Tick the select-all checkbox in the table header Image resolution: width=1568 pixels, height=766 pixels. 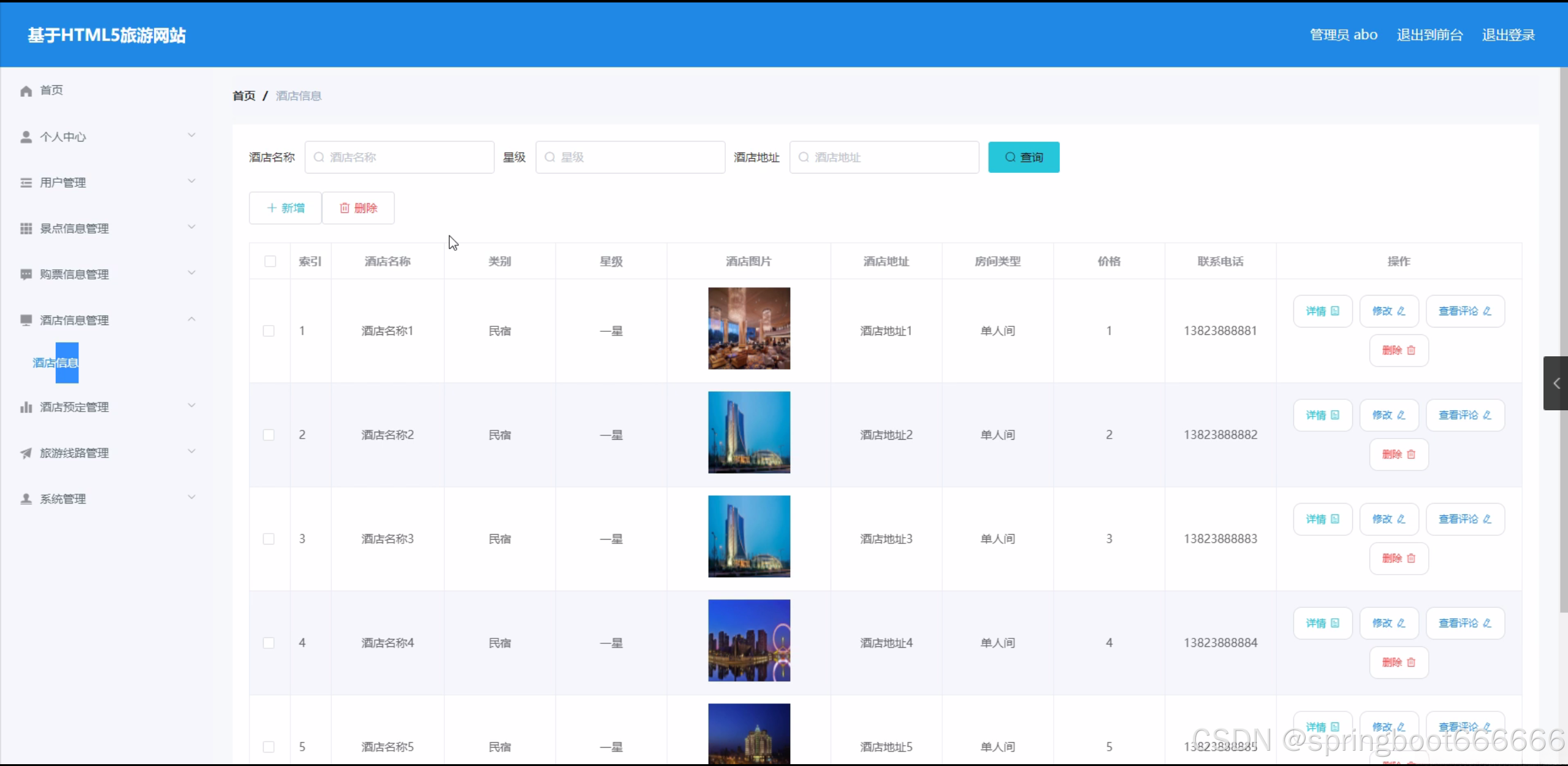pos(270,261)
